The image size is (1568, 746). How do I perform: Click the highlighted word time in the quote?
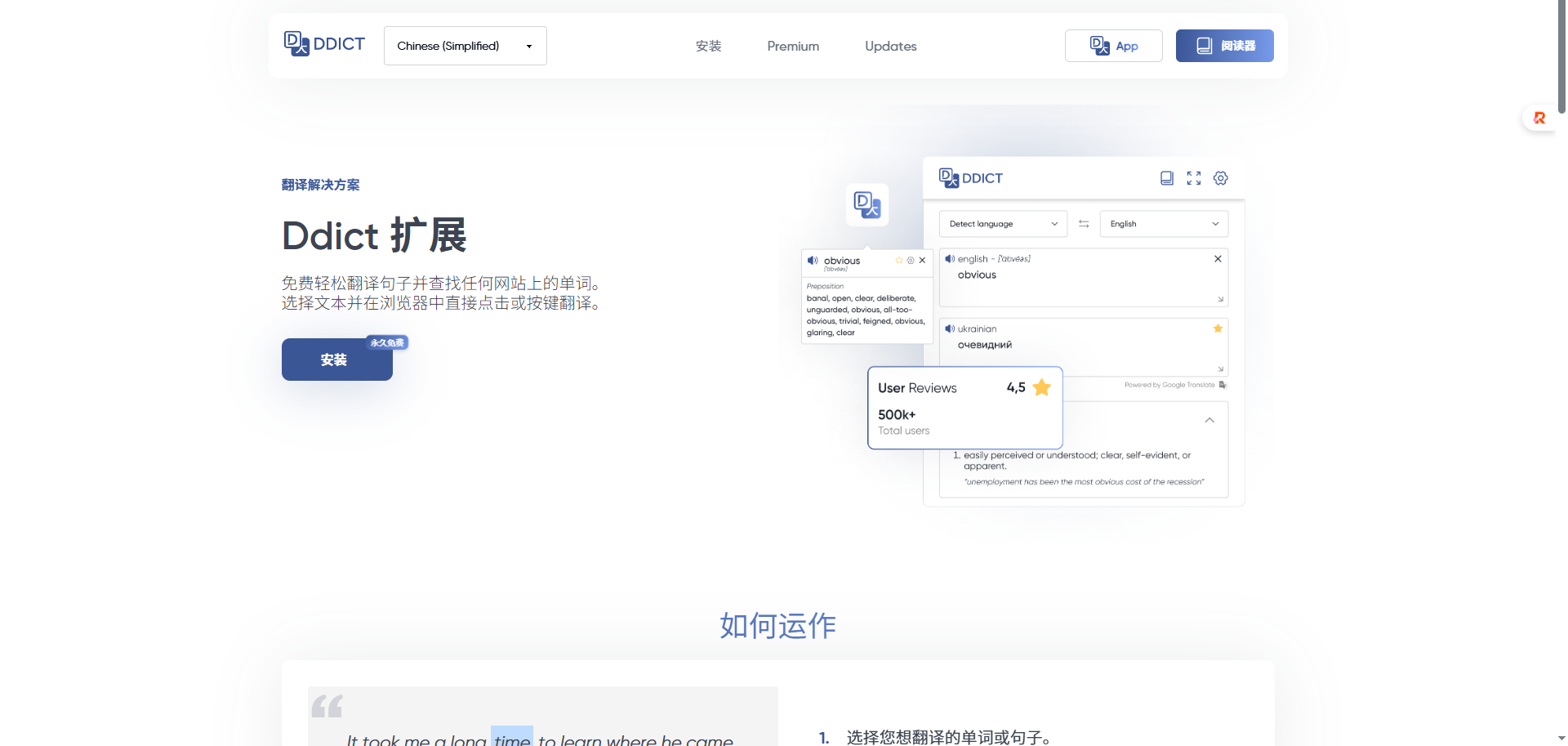[512, 739]
